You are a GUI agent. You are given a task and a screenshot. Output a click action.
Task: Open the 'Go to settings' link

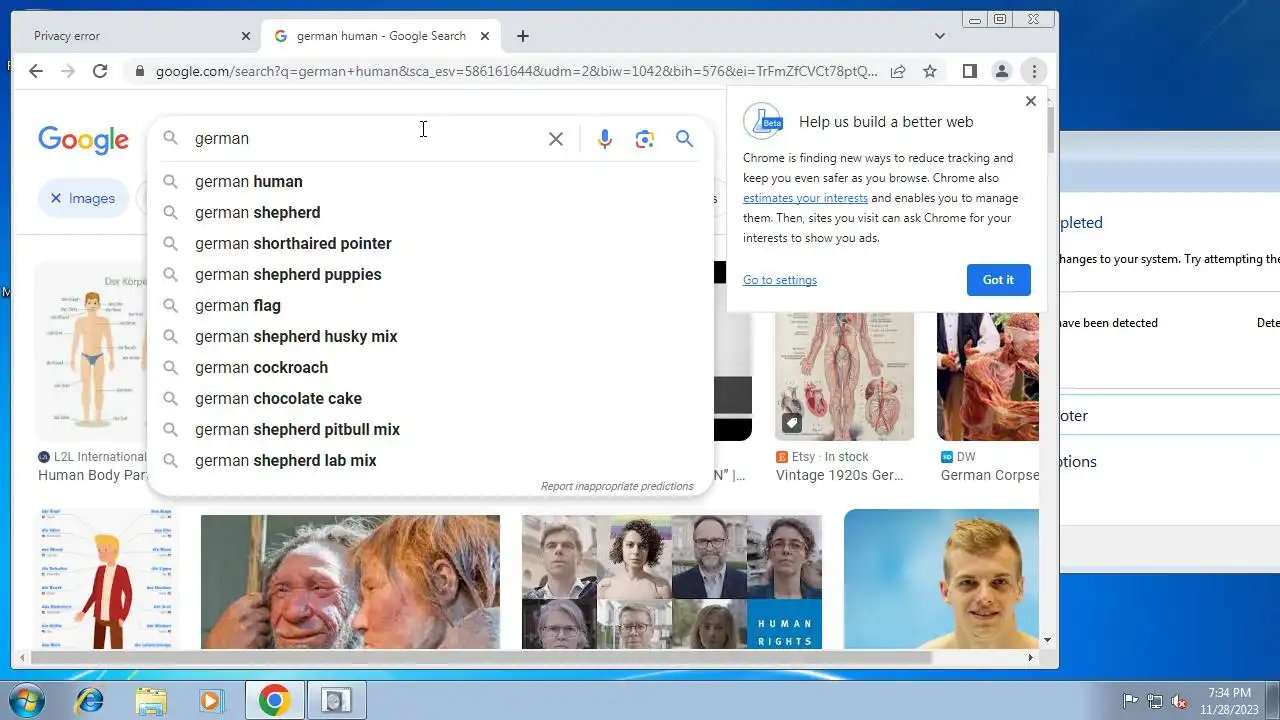[780, 280]
